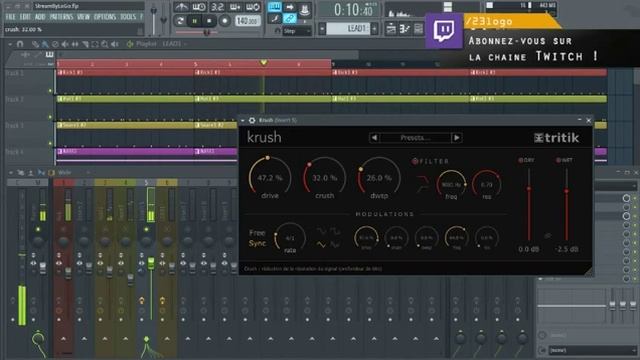Select Sync LFO mode in Krush
640x360 pixels.
(257, 243)
